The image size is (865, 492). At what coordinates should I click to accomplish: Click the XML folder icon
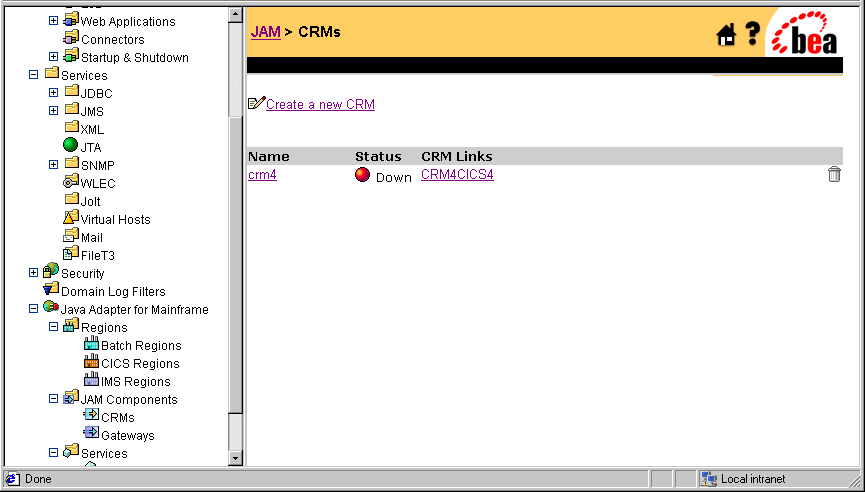pos(72,127)
